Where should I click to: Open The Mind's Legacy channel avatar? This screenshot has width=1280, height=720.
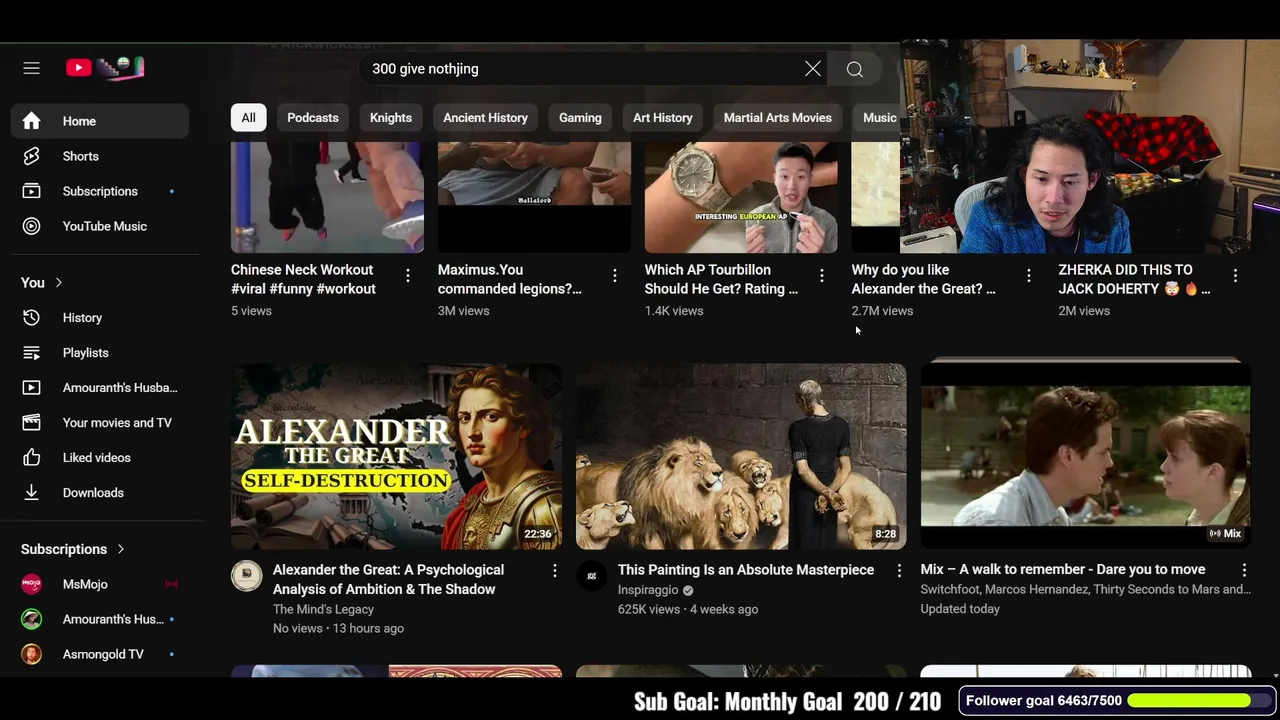246,576
